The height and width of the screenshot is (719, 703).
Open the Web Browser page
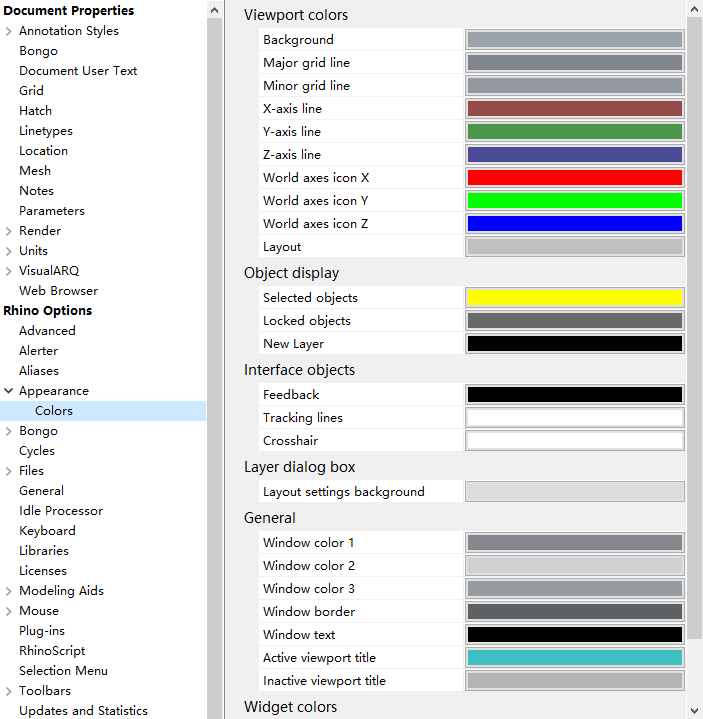tap(58, 291)
